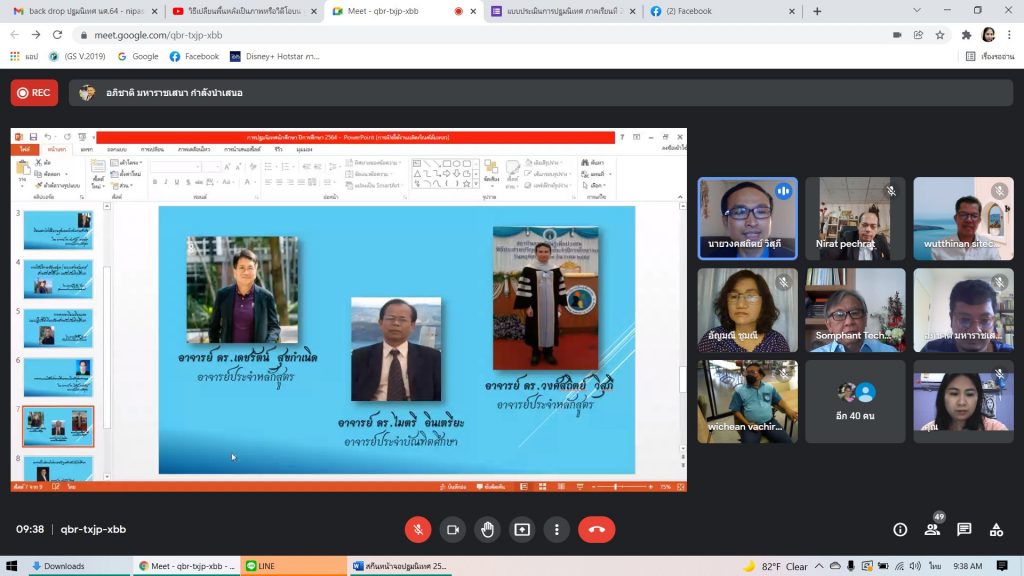Show everyone in the people panel
Screen dimensions: 1024x576
coord(932,529)
